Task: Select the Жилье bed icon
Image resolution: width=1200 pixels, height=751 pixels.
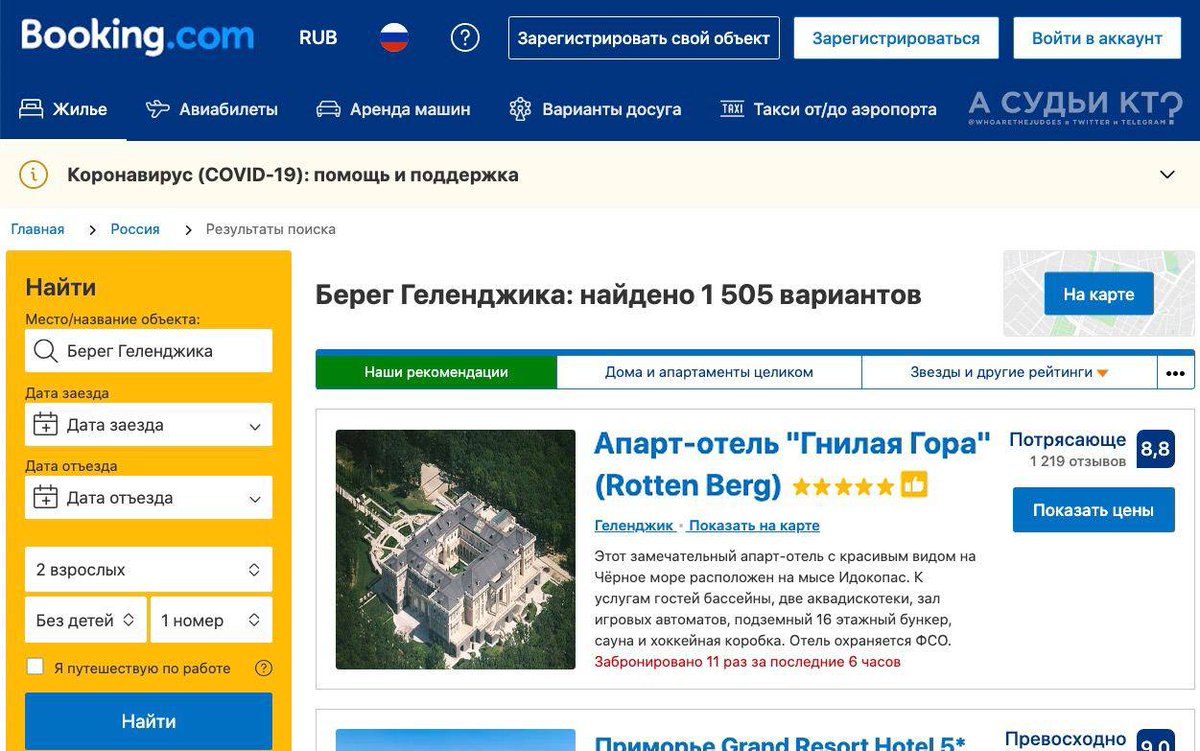Action: click(x=30, y=110)
